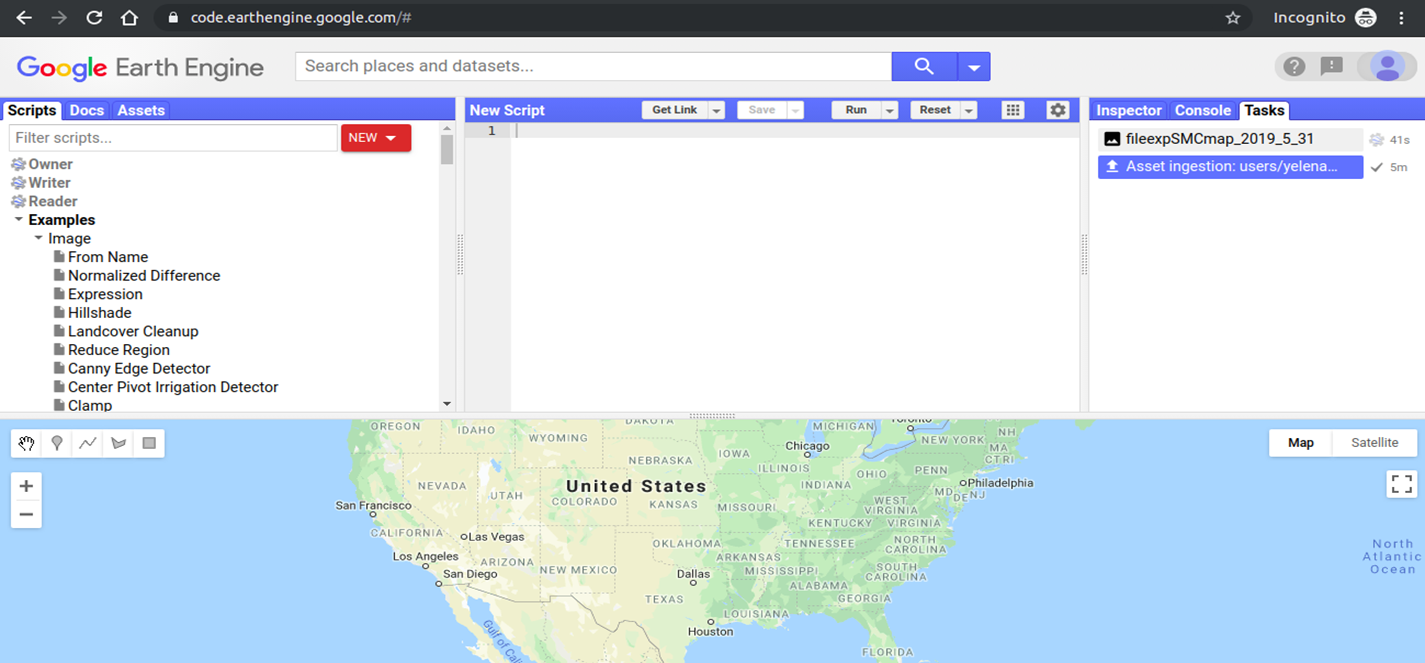The width and height of the screenshot is (1425, 663).
Task: Open the user account avatar
Action: 1387,67
